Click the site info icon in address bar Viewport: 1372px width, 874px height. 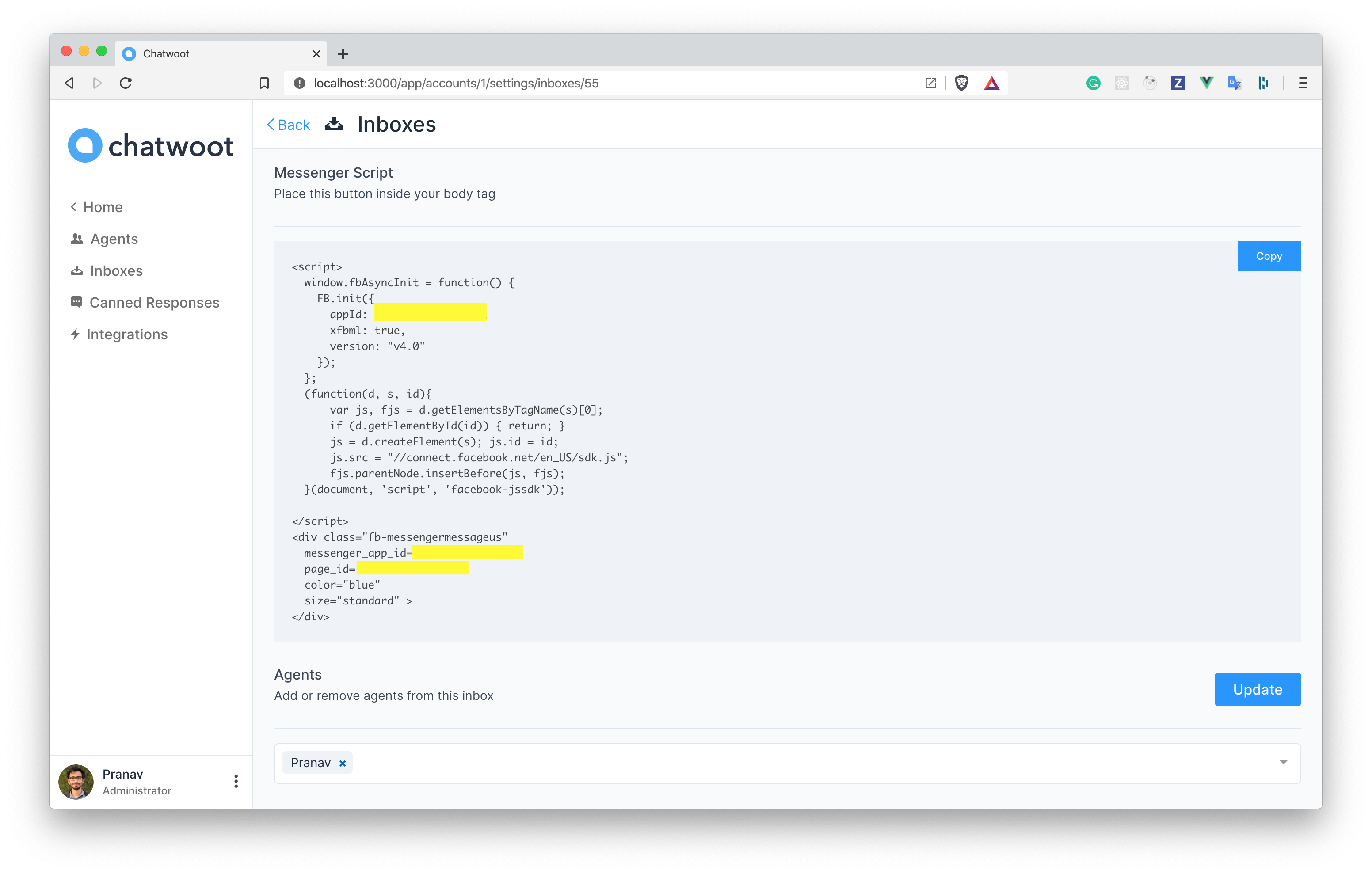tap(299, 83)
